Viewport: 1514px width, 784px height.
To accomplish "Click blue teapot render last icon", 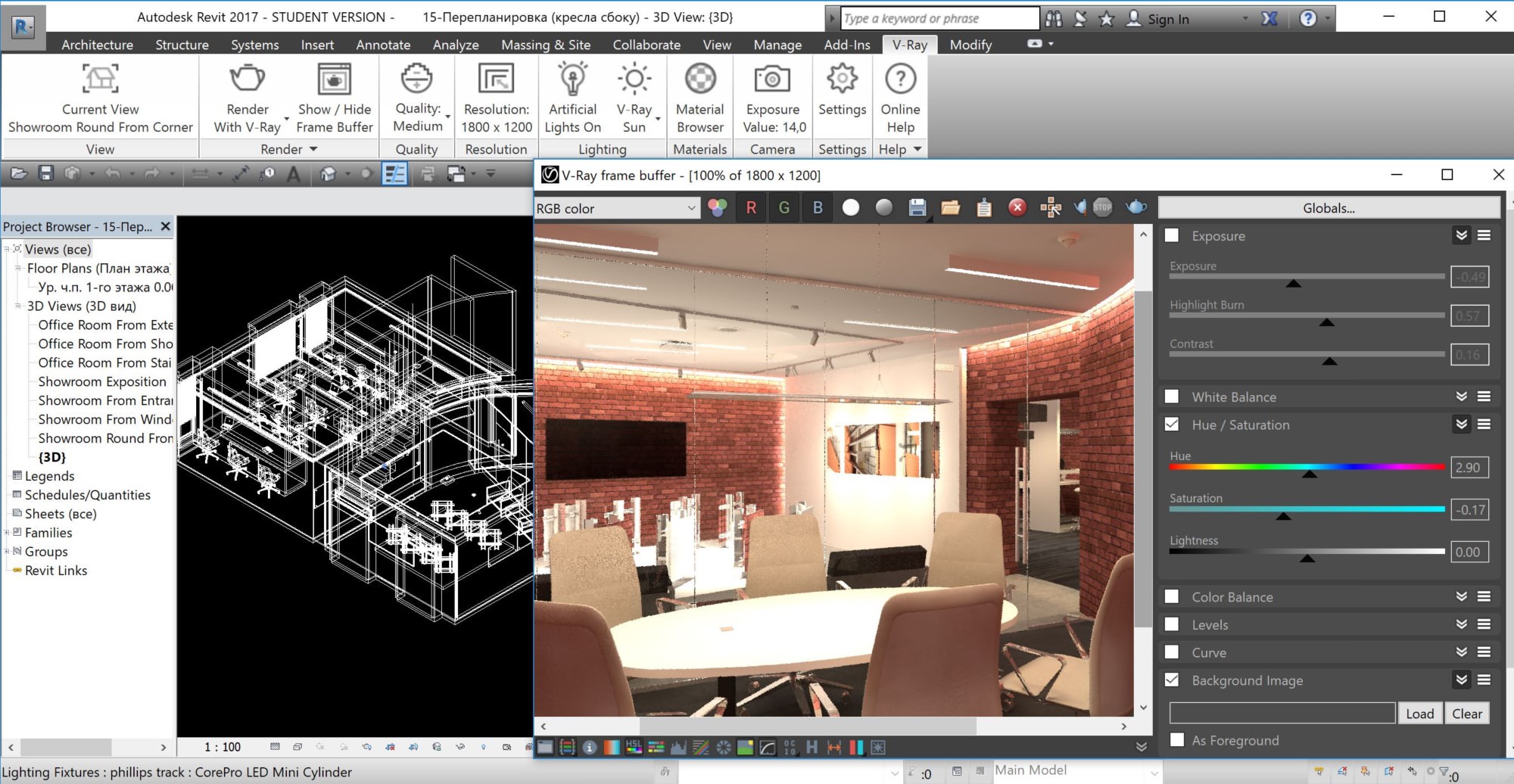I will point(1136,207).
